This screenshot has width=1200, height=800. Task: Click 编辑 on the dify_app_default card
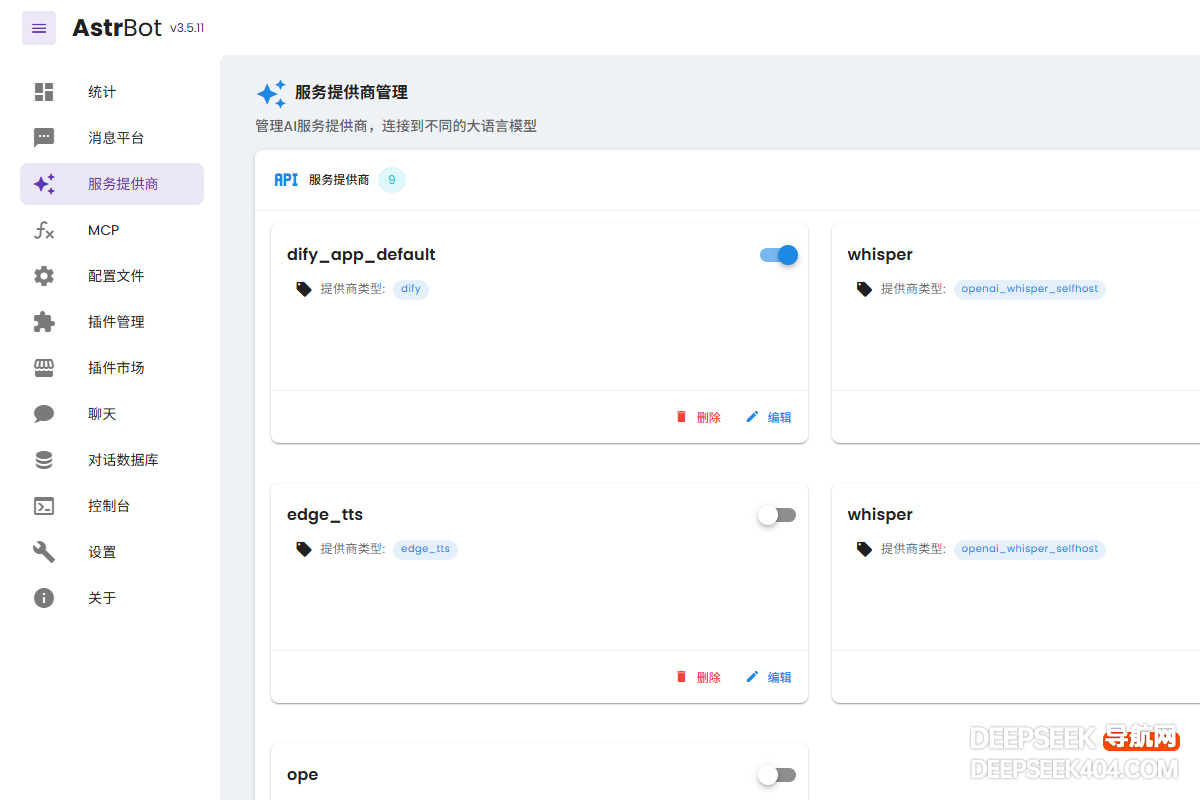(769, 417)
